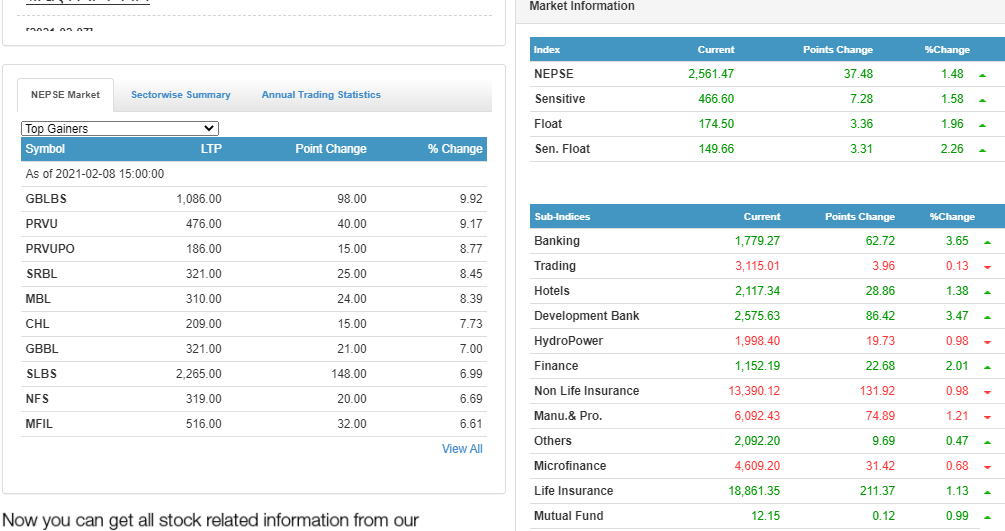Click the Microfinance sub-index name
The image size is (1005, 531).
click(x=570, y=466)
